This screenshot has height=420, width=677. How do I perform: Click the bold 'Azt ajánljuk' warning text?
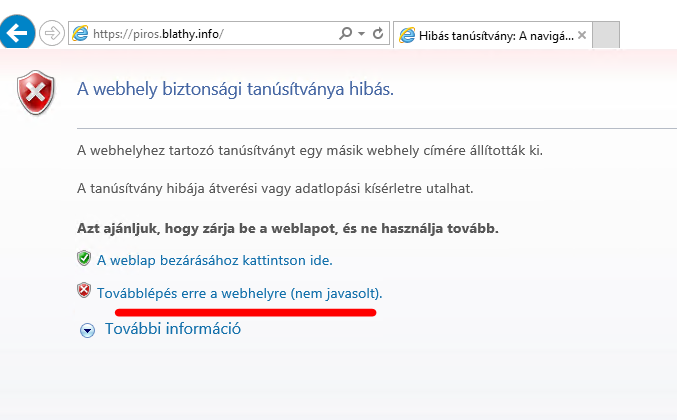pos(287,228)
